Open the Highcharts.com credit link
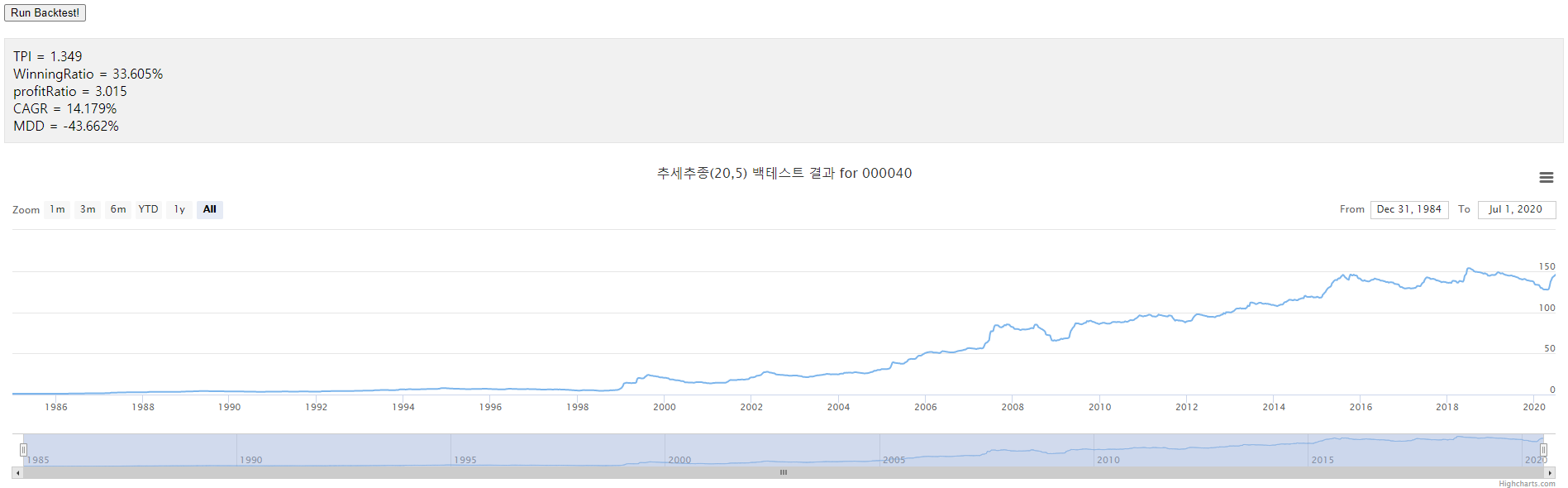This screenshot has width=1568, height=488. point(1527,484)
